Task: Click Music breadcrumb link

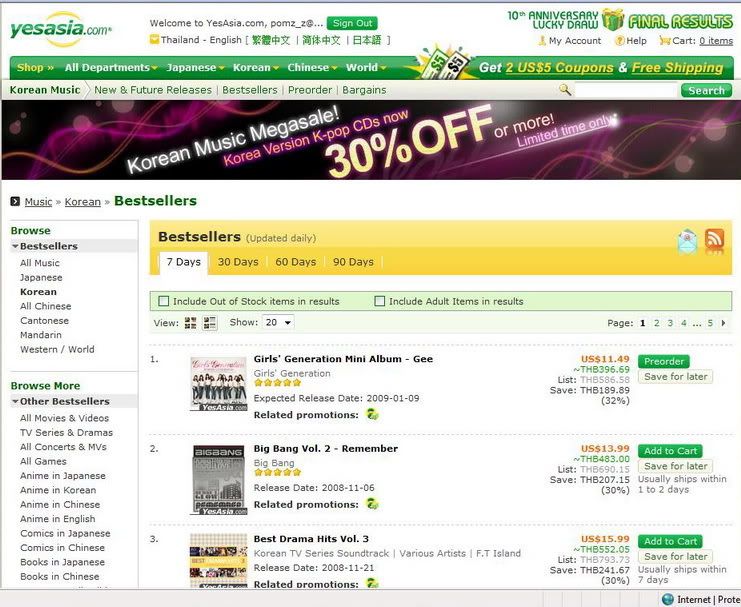Action: pos(38,202)
